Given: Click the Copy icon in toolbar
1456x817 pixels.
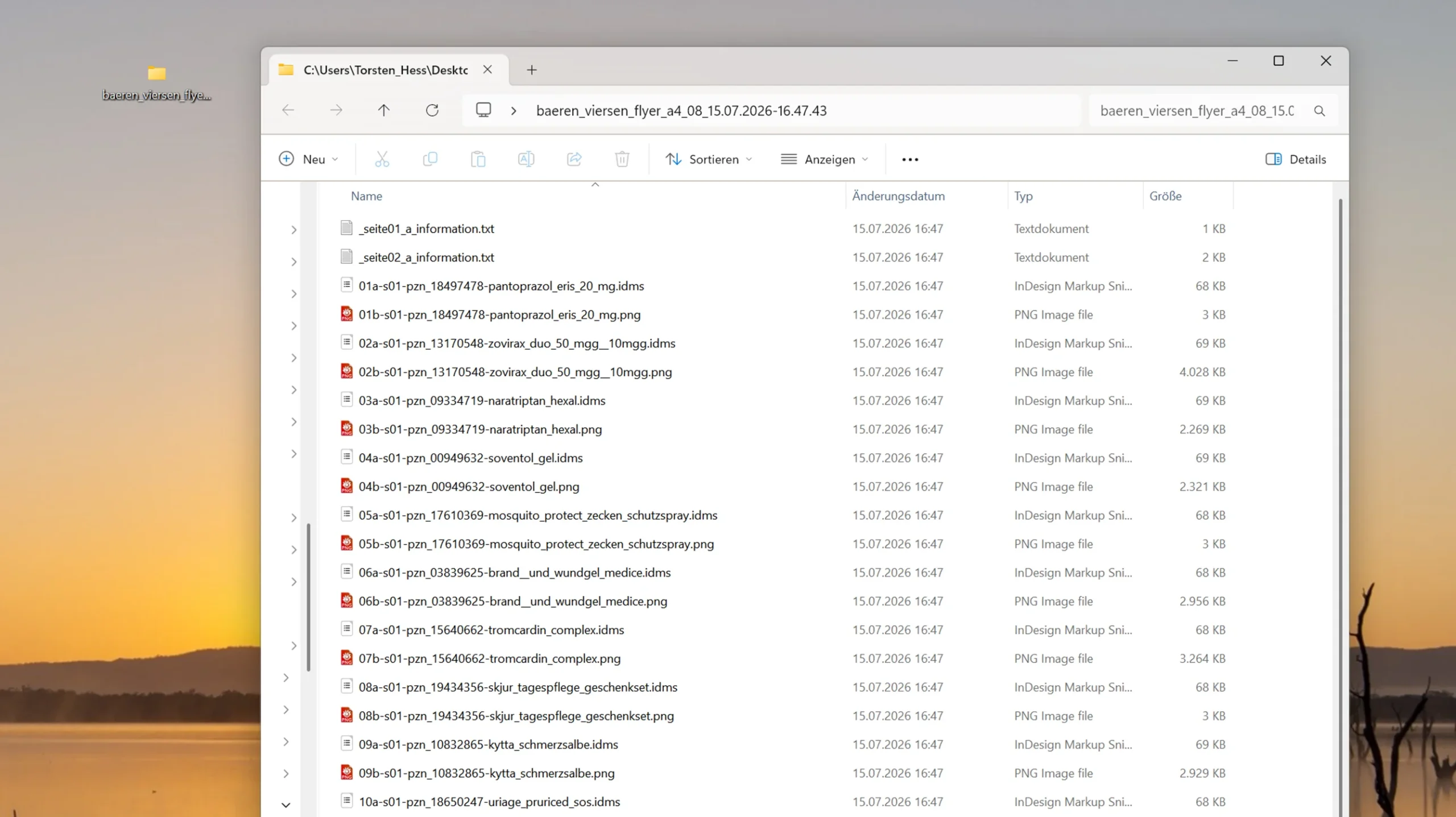Looking at the screenshot, I should (x=430, y=159).
